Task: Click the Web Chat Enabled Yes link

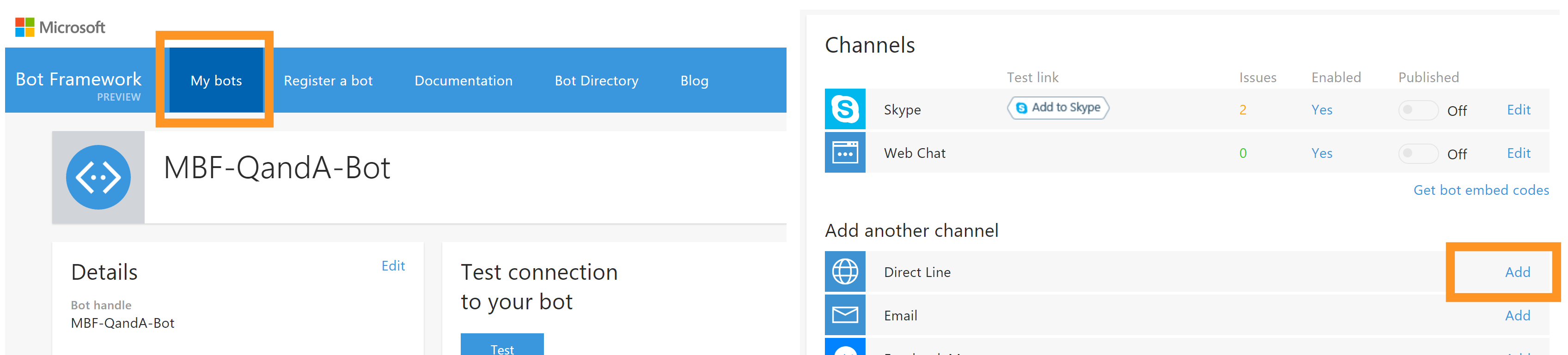Action: click(1322, 153)
